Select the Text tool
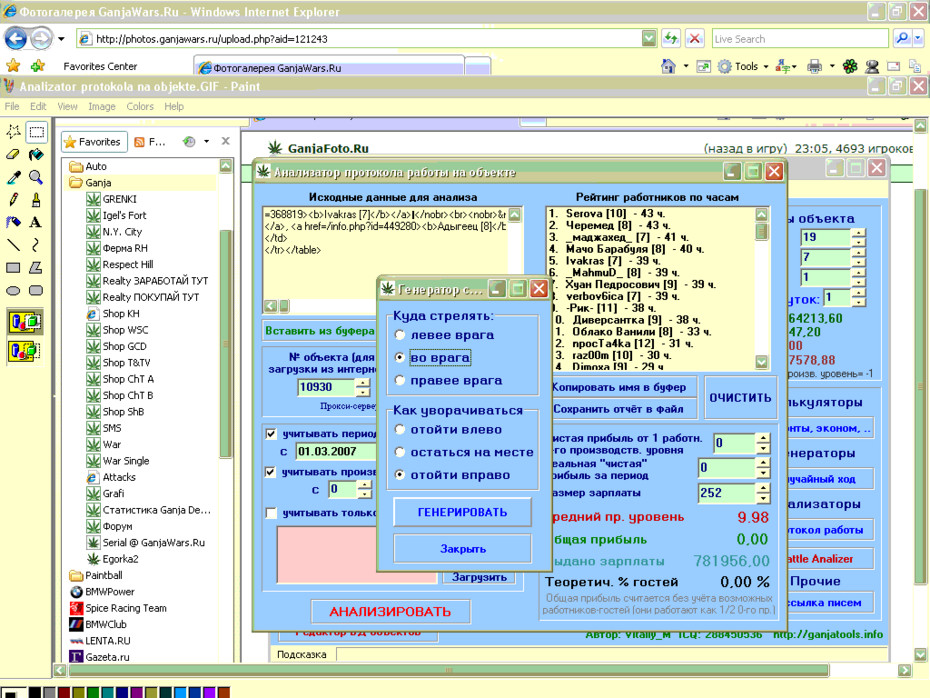This screenshot has width=930, height=698. coord(36,222)
